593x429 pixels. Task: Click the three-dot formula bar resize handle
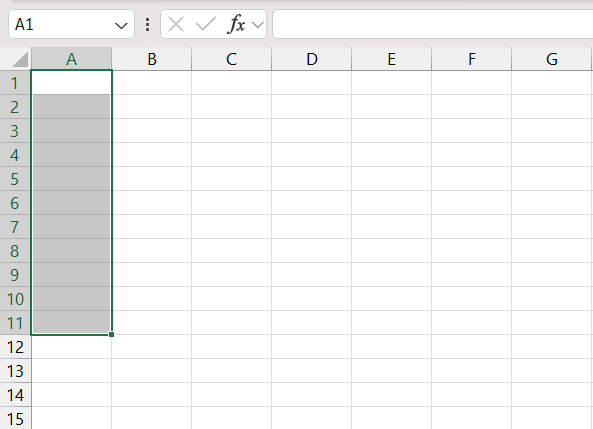[147, 25]
